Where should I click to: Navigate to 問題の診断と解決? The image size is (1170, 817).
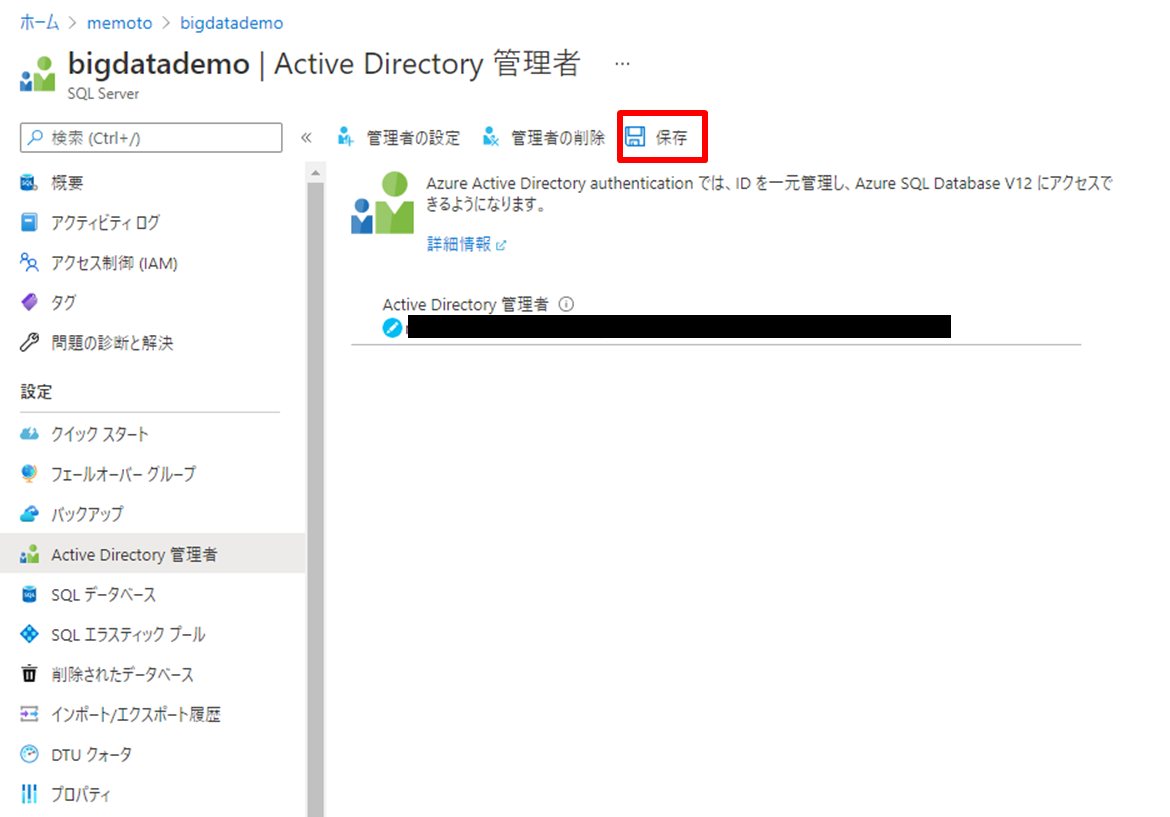point(112,342)
